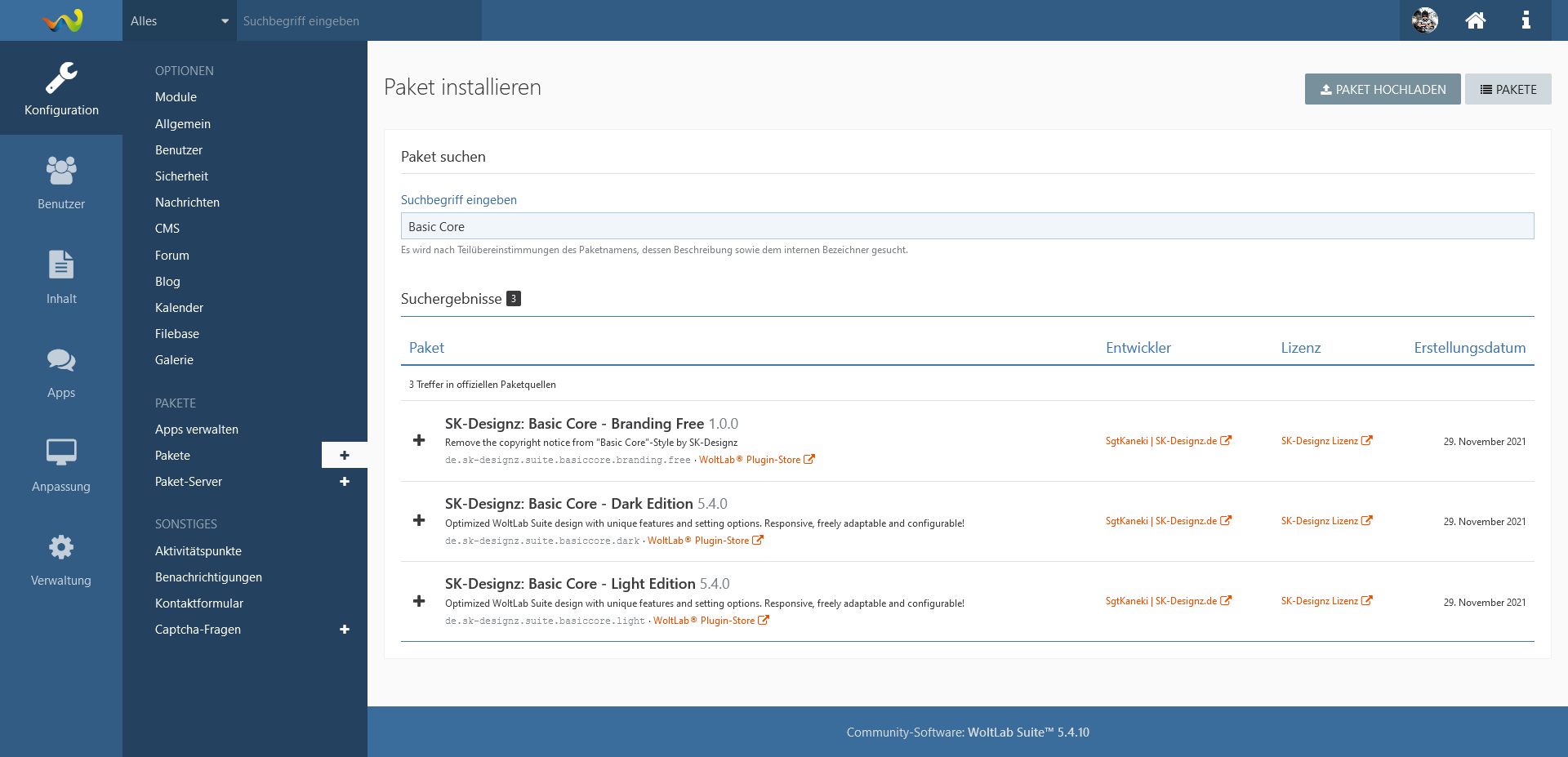The height and width of the screenshot is (757, 1568).
Task: Click the plus icon beside Paket-Server
Action: 345,482
